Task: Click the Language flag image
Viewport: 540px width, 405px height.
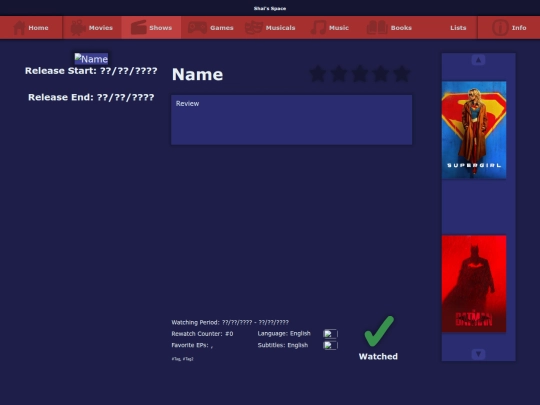Action: 330,334
